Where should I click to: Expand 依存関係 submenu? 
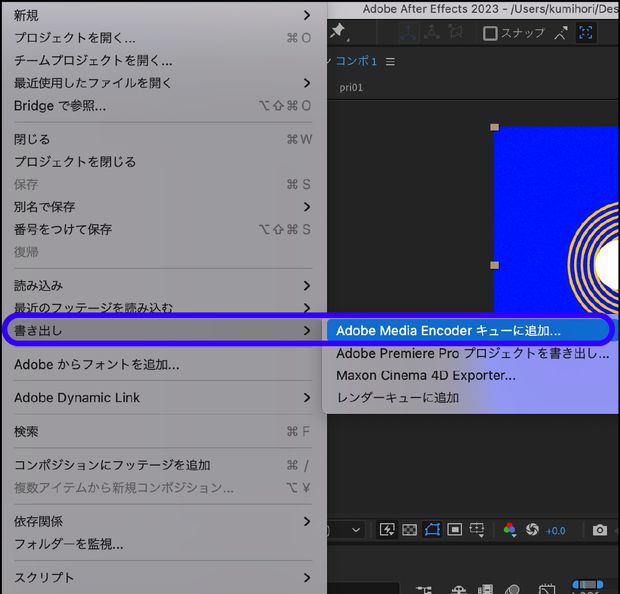click(x=163, y=522)
